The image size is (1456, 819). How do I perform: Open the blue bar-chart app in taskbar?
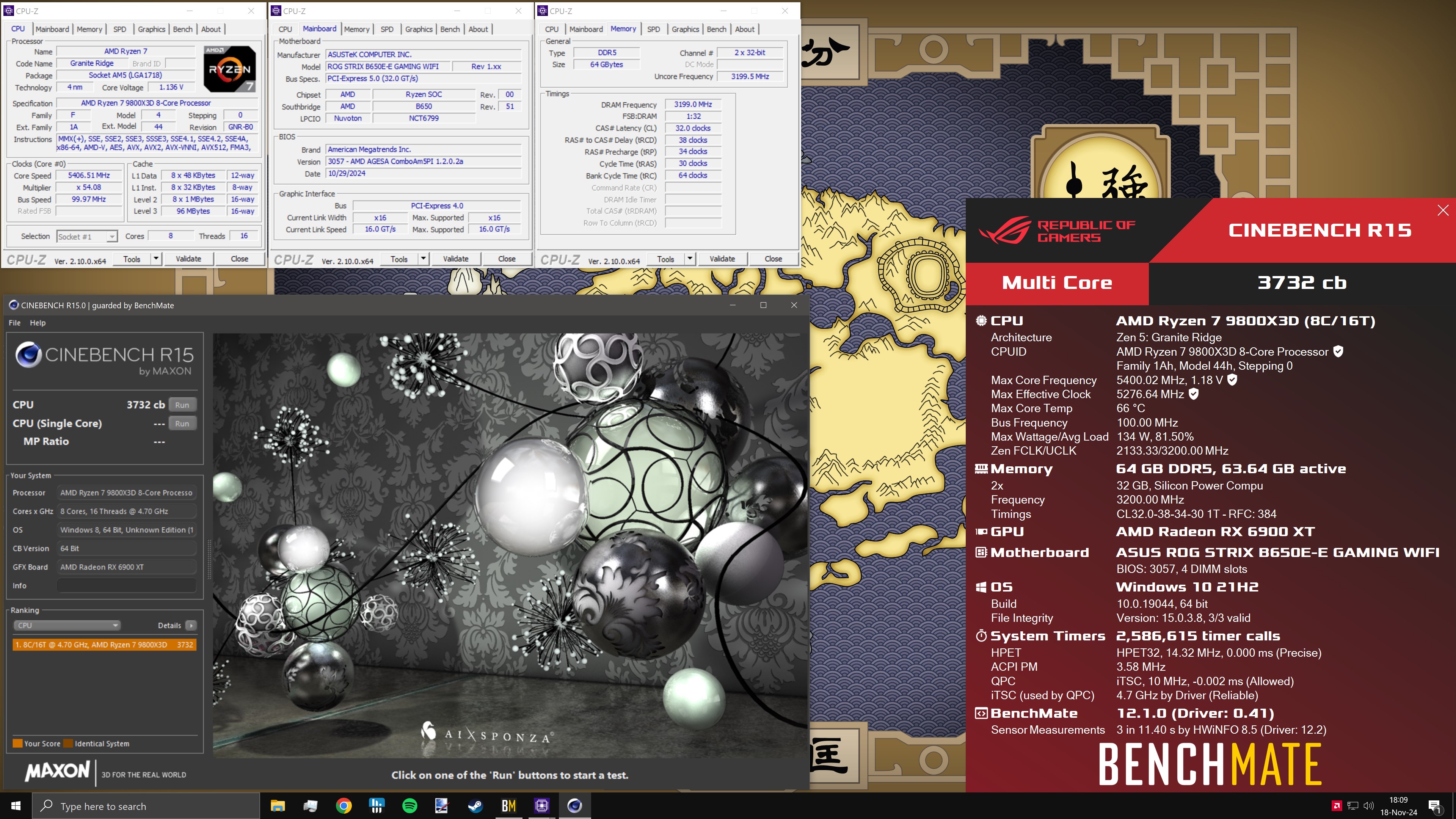[377, 805]
